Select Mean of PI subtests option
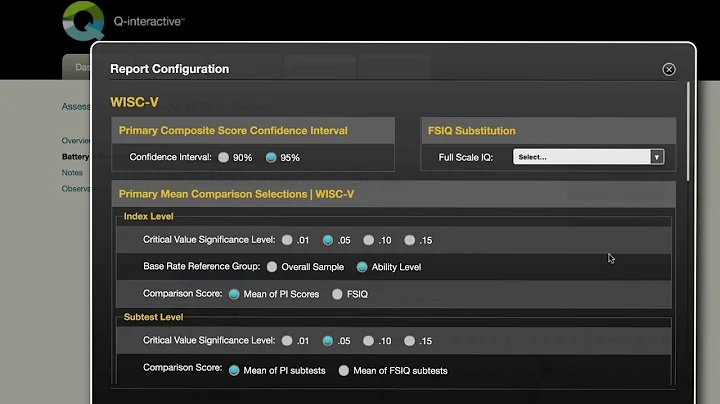This screenshot has height=404, width=720. 234,370
